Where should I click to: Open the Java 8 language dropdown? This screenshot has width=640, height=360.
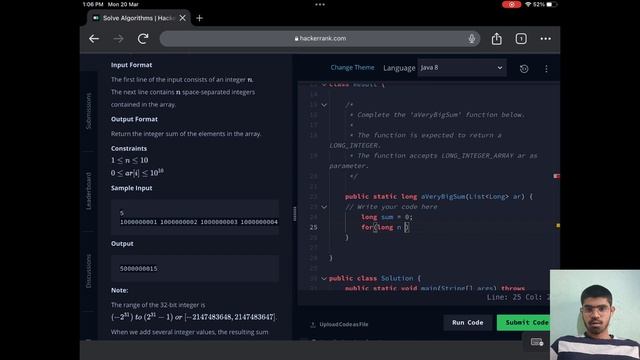tap(462, 68)
